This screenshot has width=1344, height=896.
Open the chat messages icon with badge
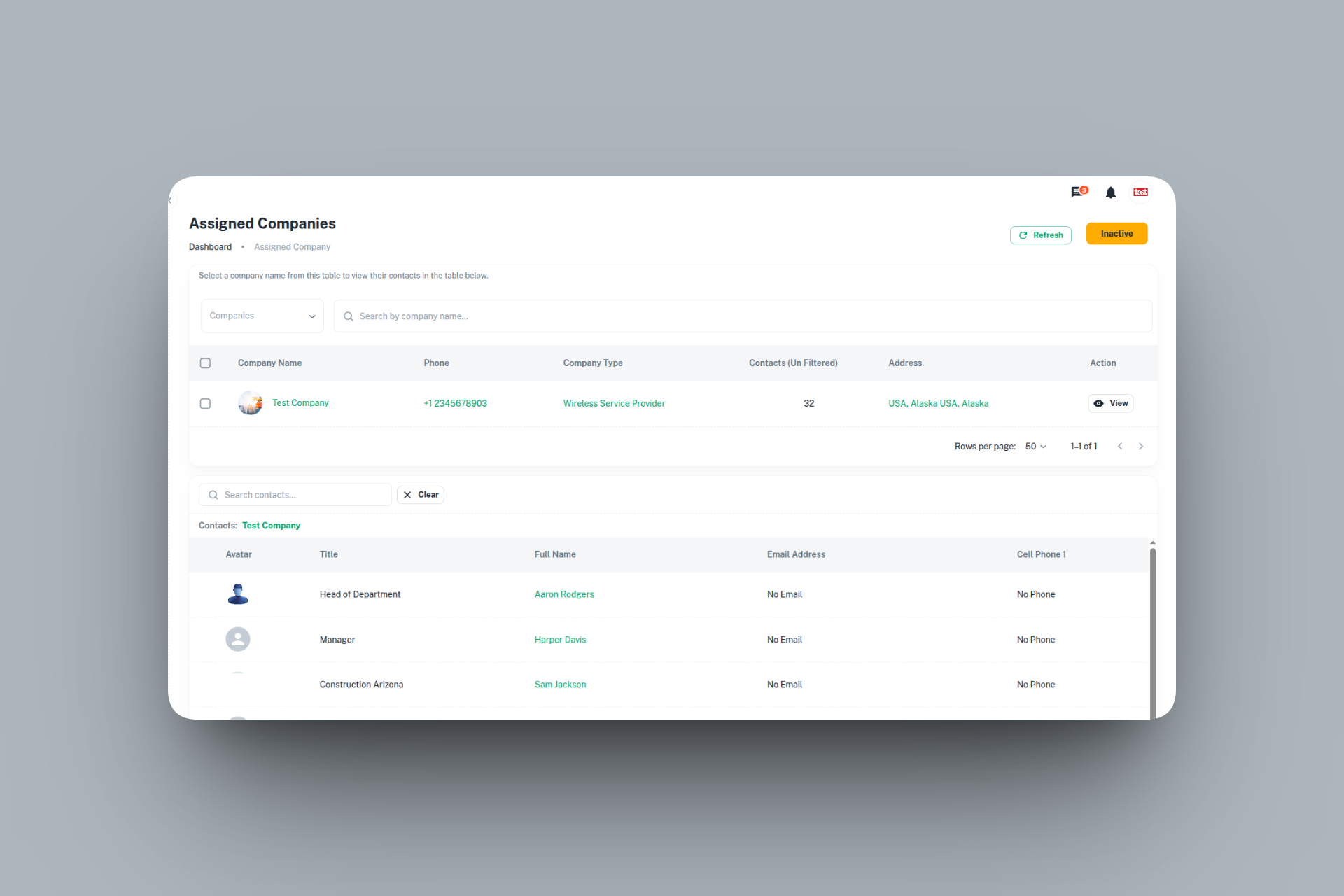[1079, 192]
